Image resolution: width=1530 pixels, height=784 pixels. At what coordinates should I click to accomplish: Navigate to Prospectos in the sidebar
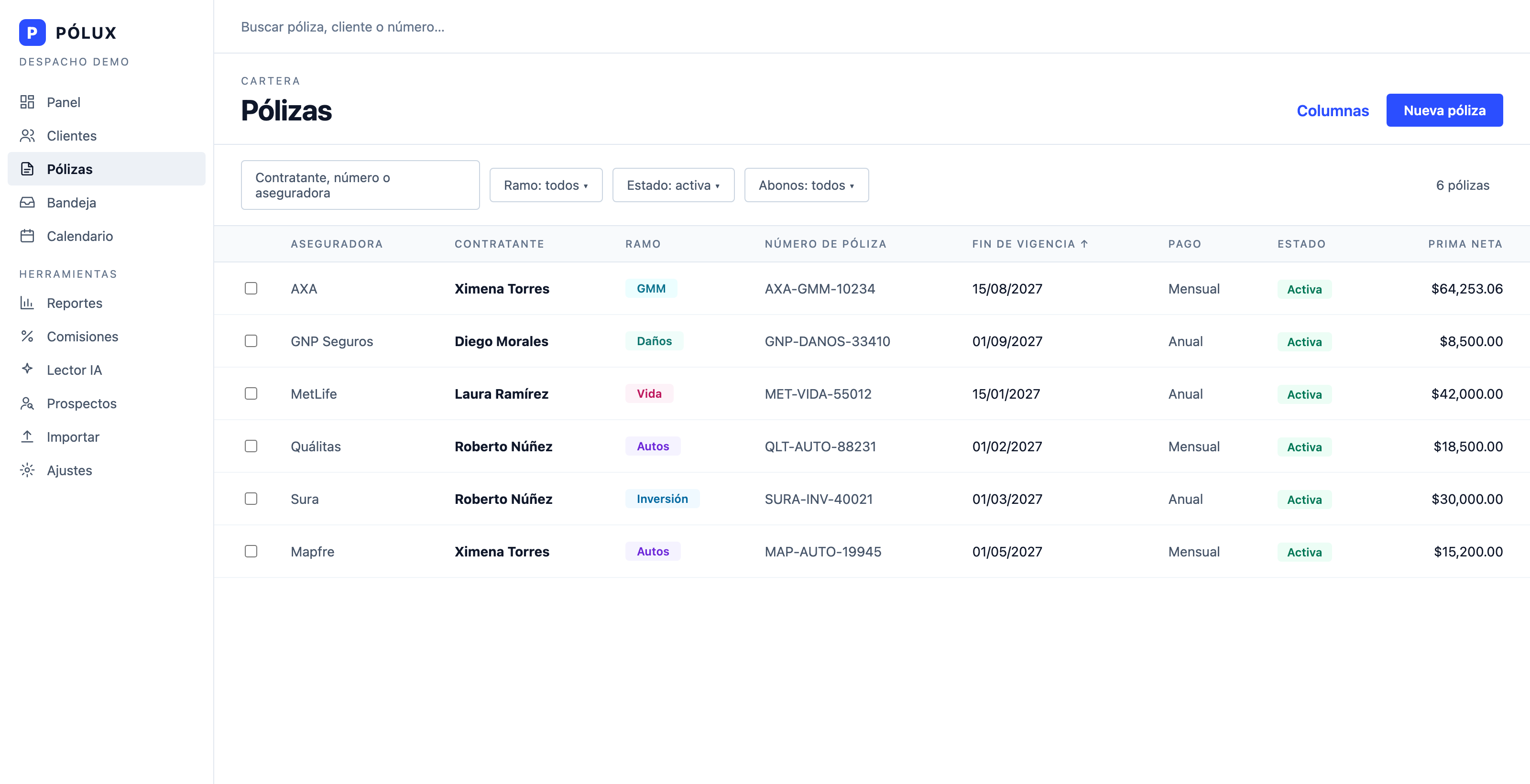106,403
